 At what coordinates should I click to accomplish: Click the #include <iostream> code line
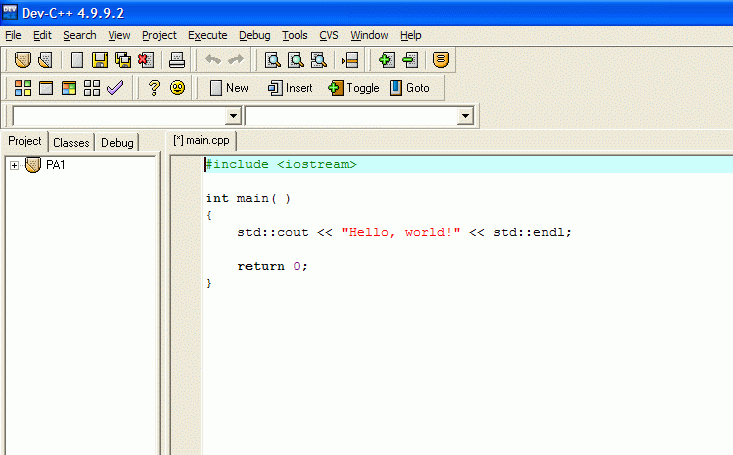tap(281, 165)
